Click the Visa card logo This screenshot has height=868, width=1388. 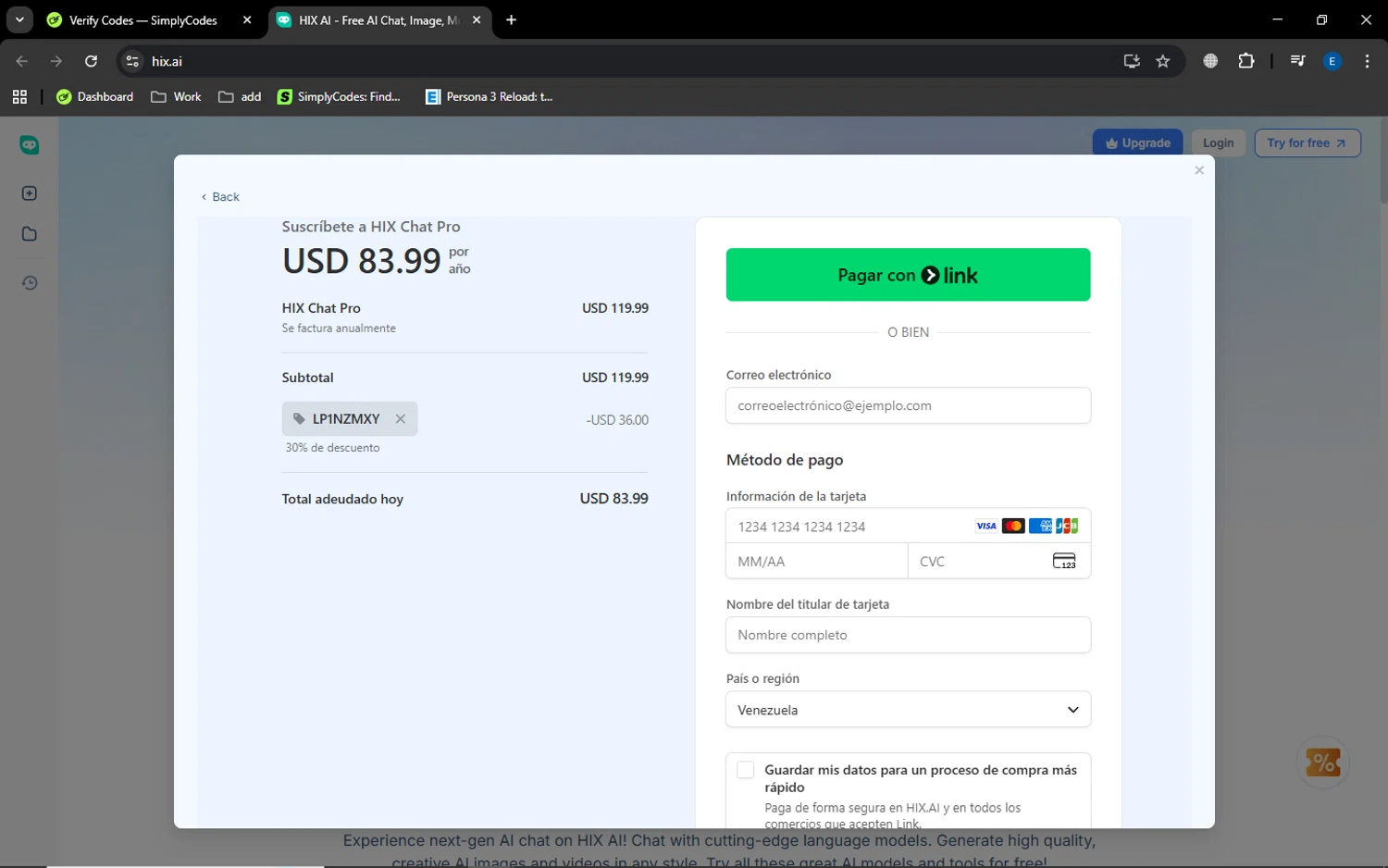pos(986,527)
